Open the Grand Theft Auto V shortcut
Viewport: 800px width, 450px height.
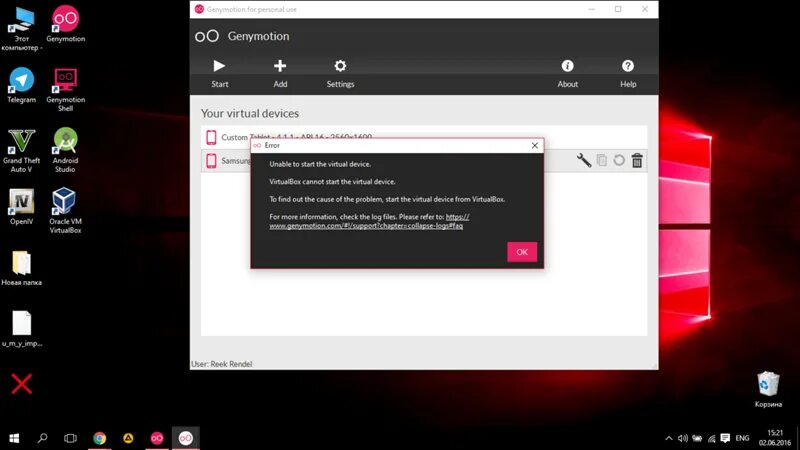tap(21, 150)
